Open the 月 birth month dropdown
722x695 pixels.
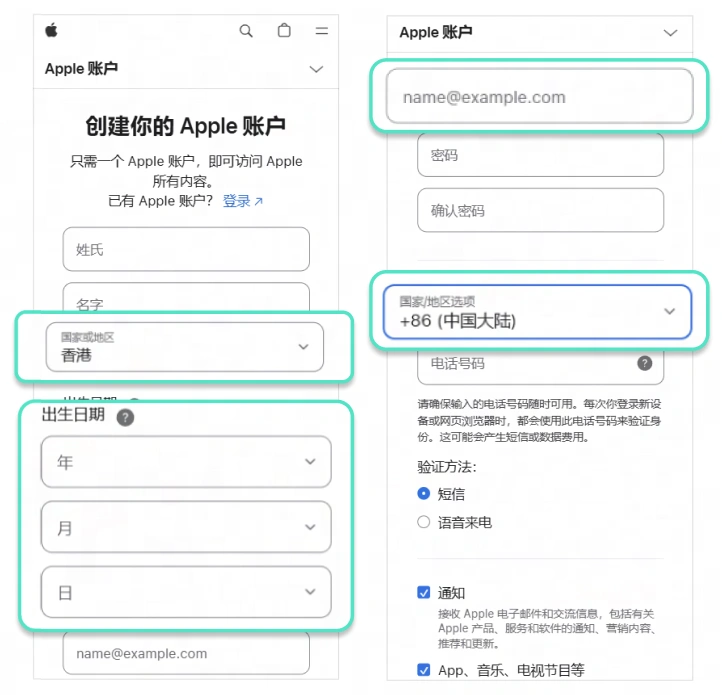pos(186,527)
